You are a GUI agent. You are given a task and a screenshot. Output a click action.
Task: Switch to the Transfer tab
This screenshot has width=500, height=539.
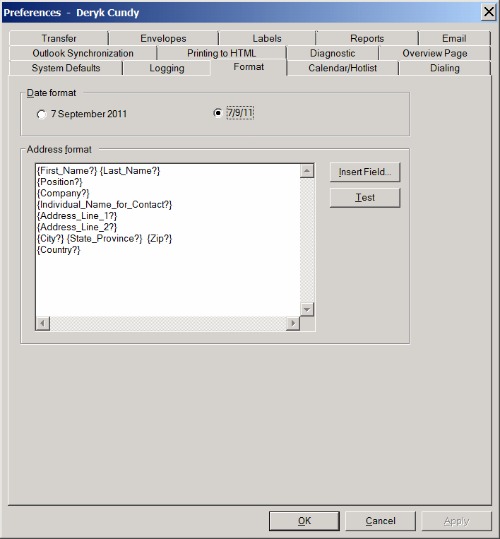pos(59,38)
